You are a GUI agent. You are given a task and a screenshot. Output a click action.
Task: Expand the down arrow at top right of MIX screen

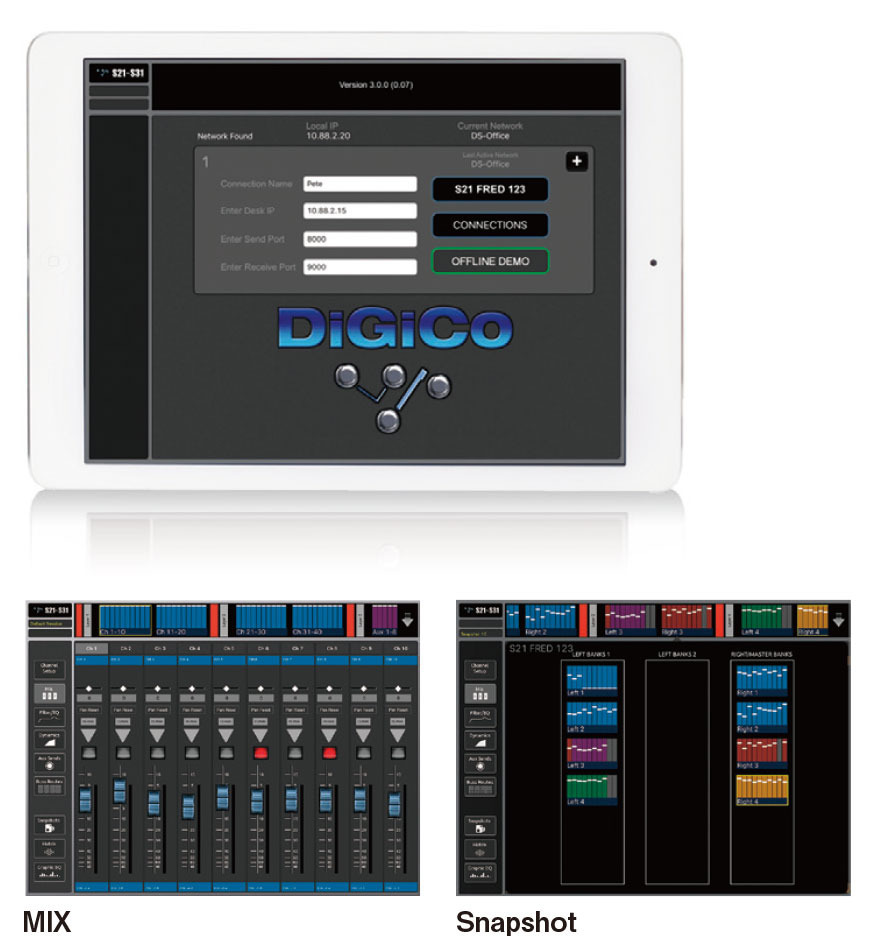(x=408, y=620)
